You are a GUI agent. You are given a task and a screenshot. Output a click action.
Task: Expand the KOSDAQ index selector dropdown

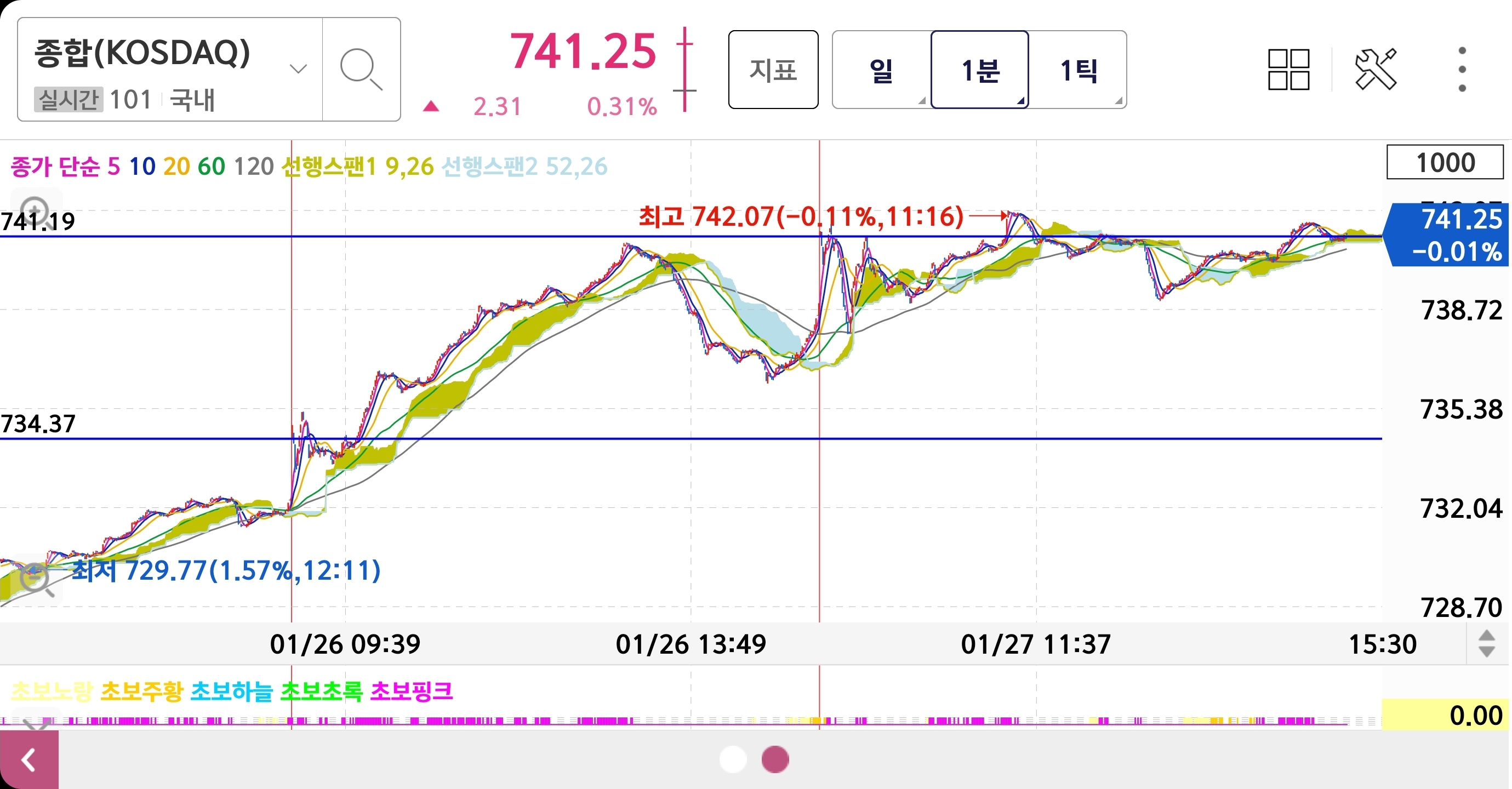click(x=298, y=69)
